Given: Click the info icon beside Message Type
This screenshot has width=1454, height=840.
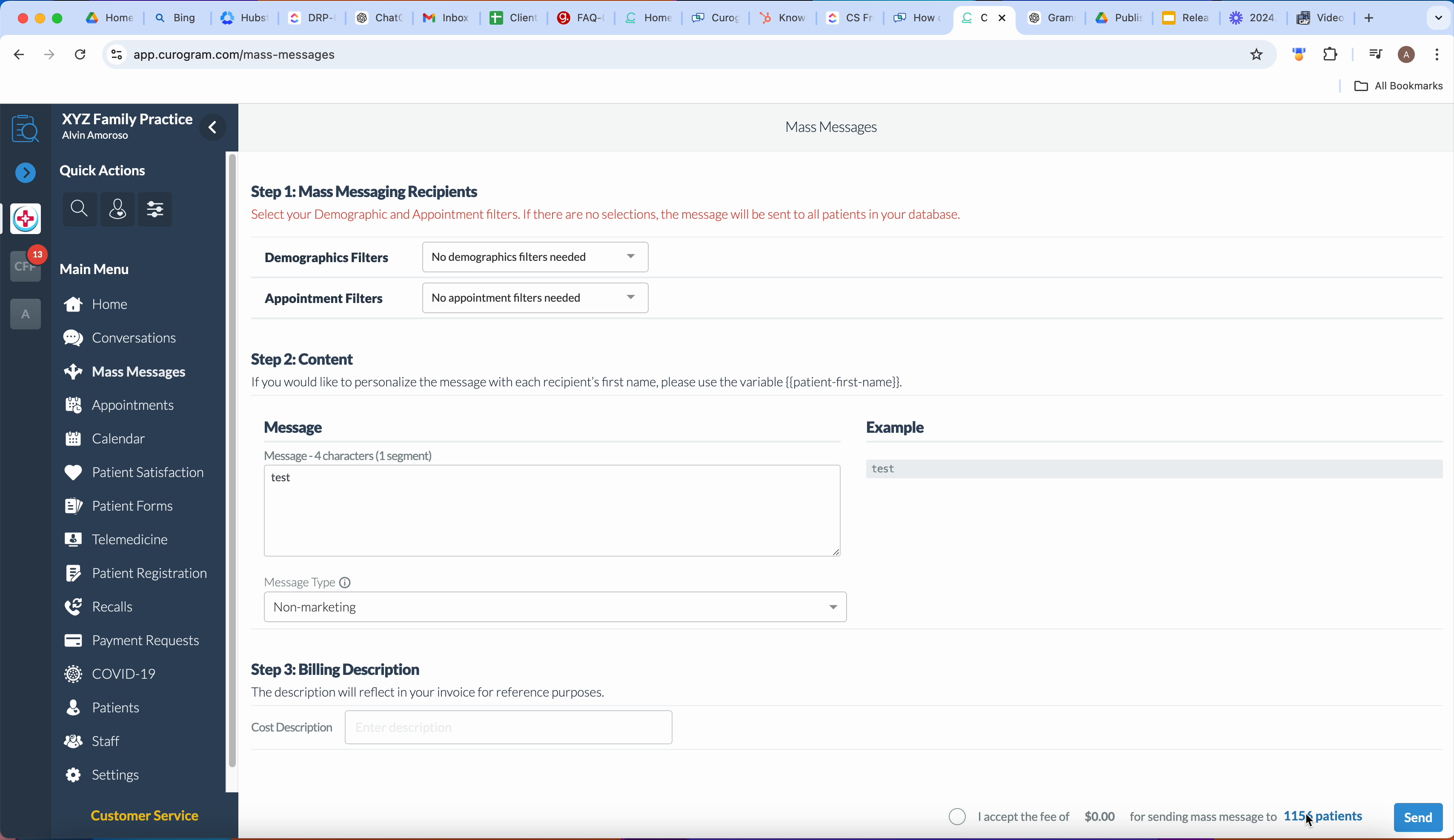Looking at the screenshot, I should (x=345, y=583).
